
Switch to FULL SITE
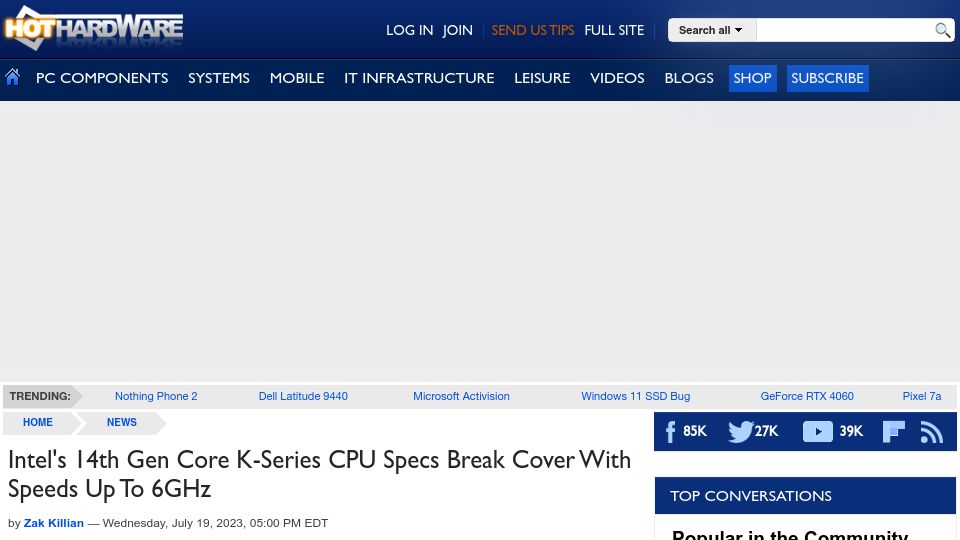614,30
